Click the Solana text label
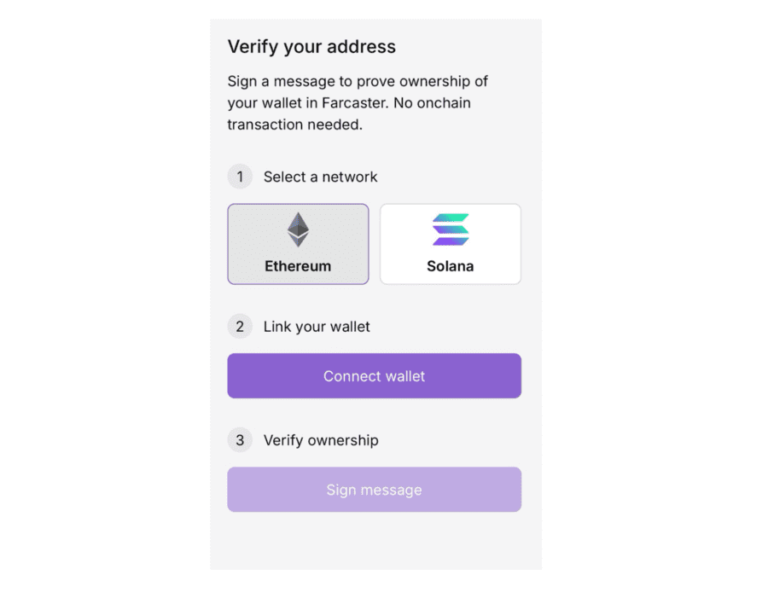 [450, 267]
